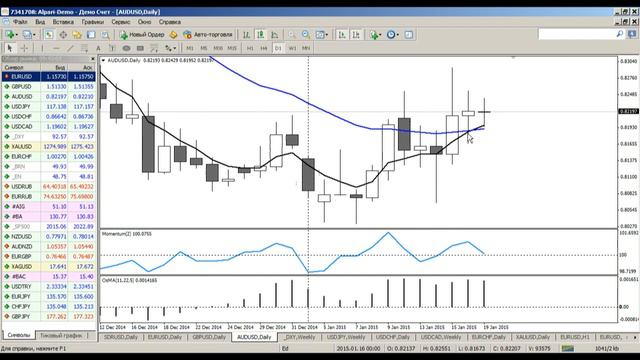Screen dimensions: 640x360
Task: Select the horizontal line drawing tool
Action: pos(56,48)
